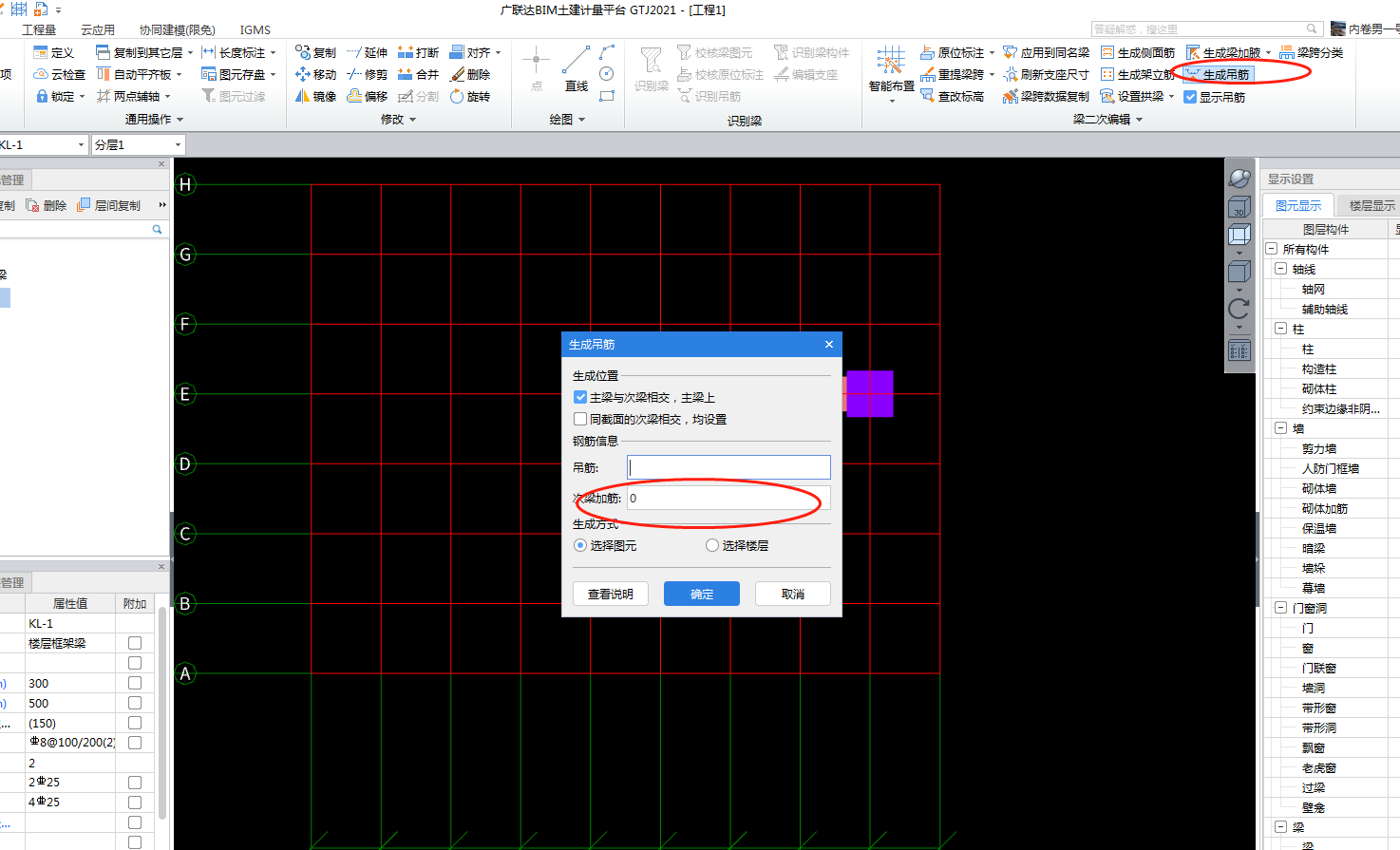Uncheck 主梁与次梁相交，主梁上 option
The width and height of the screenshot is (1400, 850).
580,397
